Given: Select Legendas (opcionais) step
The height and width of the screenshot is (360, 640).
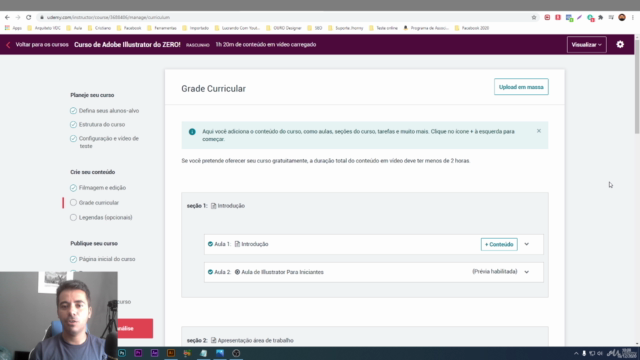Looking at the screenshot, I should click(x=101, y=218).
